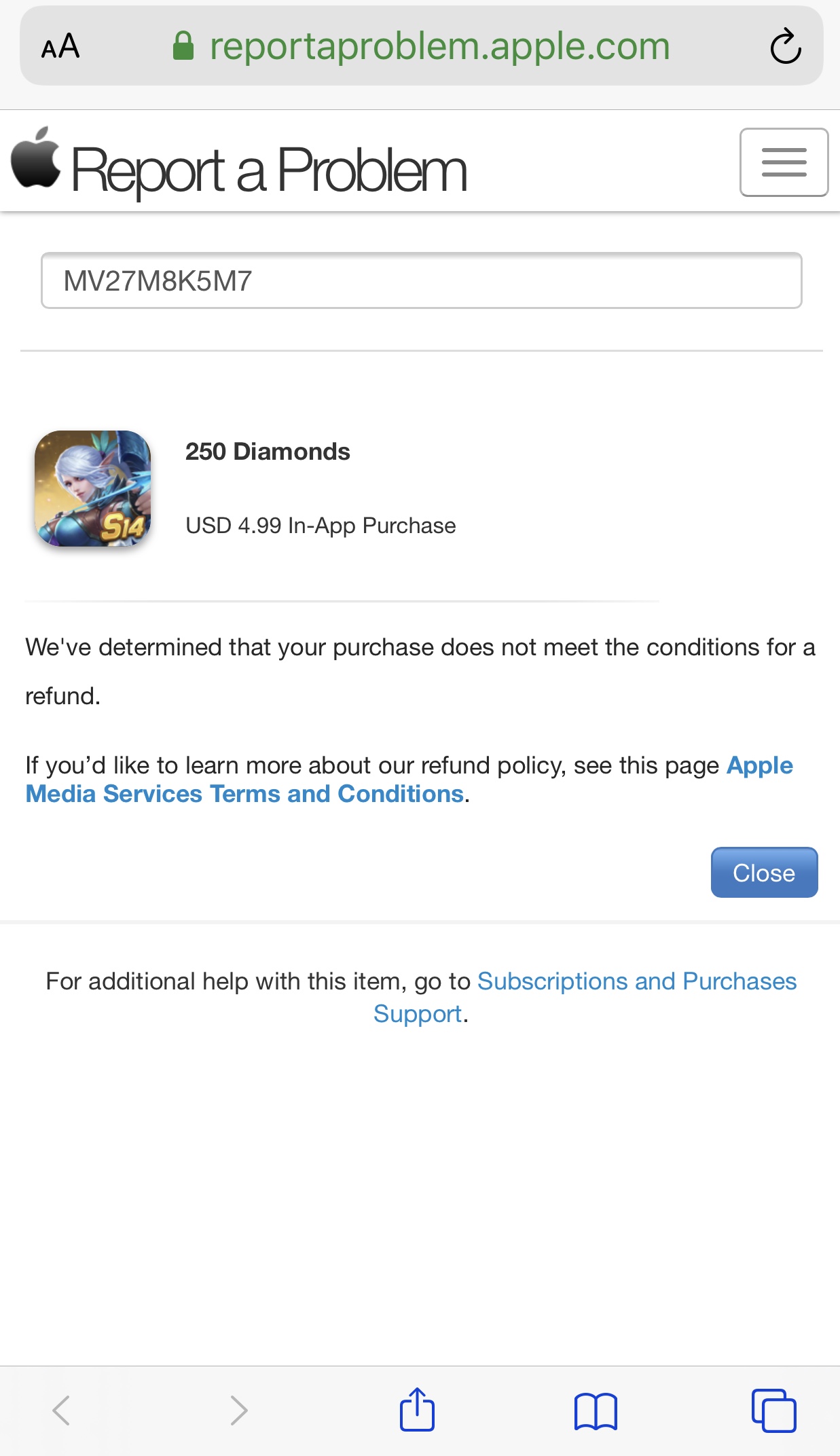Tap the refund denial message text
Image resolution: width=840 pixels, height=1456 pixels.
[420, 648]
